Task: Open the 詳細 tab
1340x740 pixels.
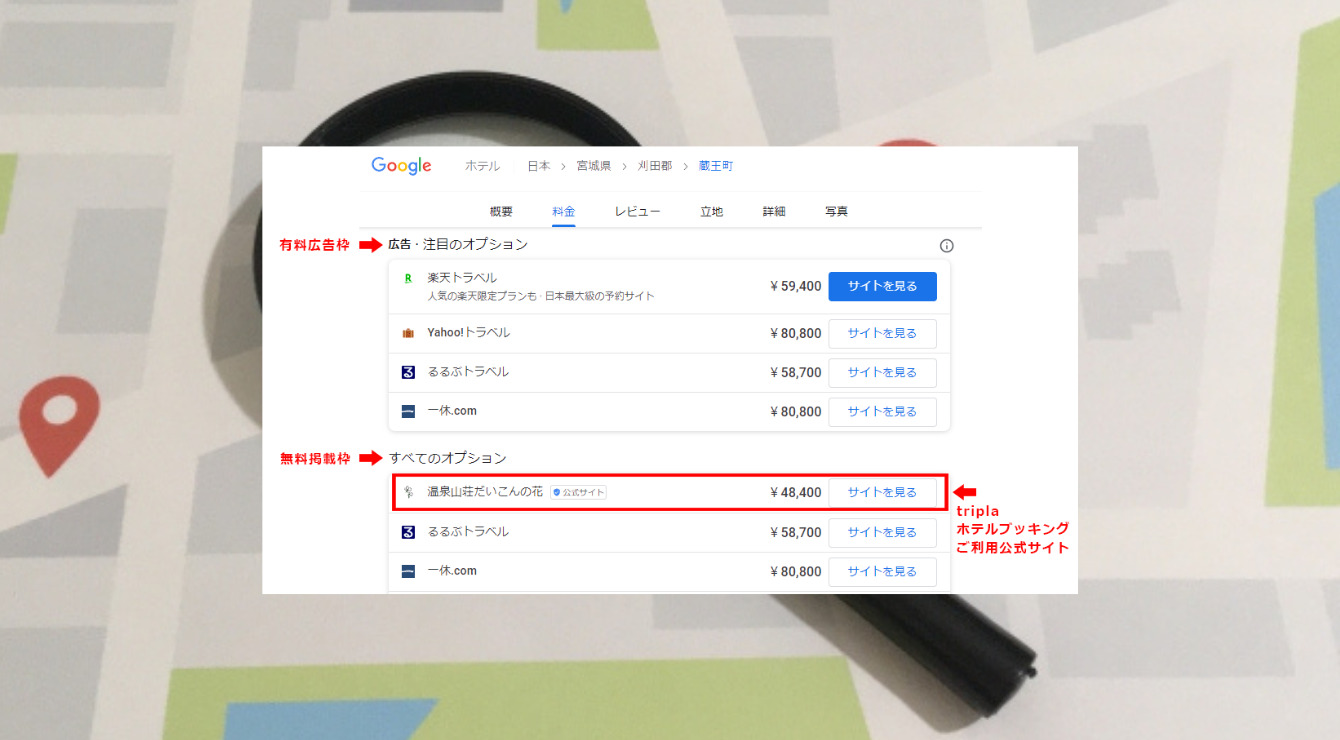Action: click(774, 211)
